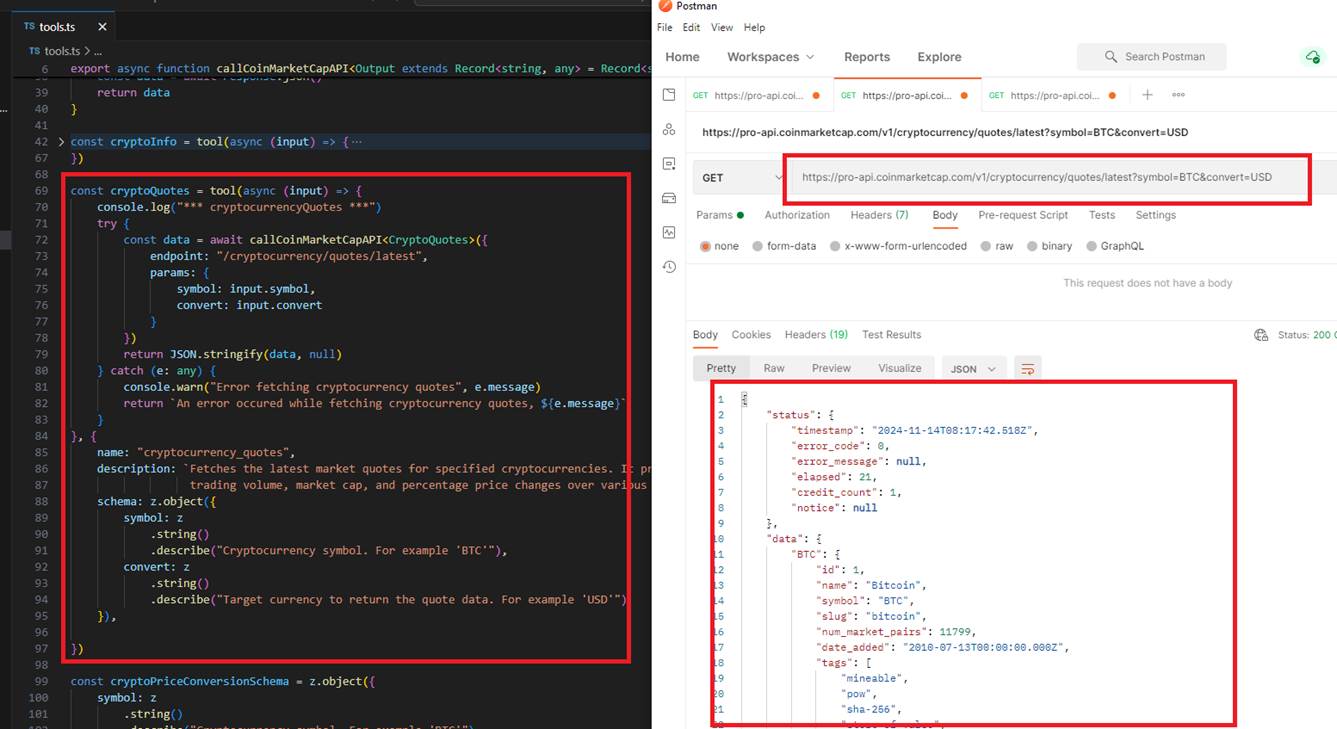Select the lowercase raw body radio
Viewport: 1337px width, 729px height.
pyautogui.click(x=986, y=246)
